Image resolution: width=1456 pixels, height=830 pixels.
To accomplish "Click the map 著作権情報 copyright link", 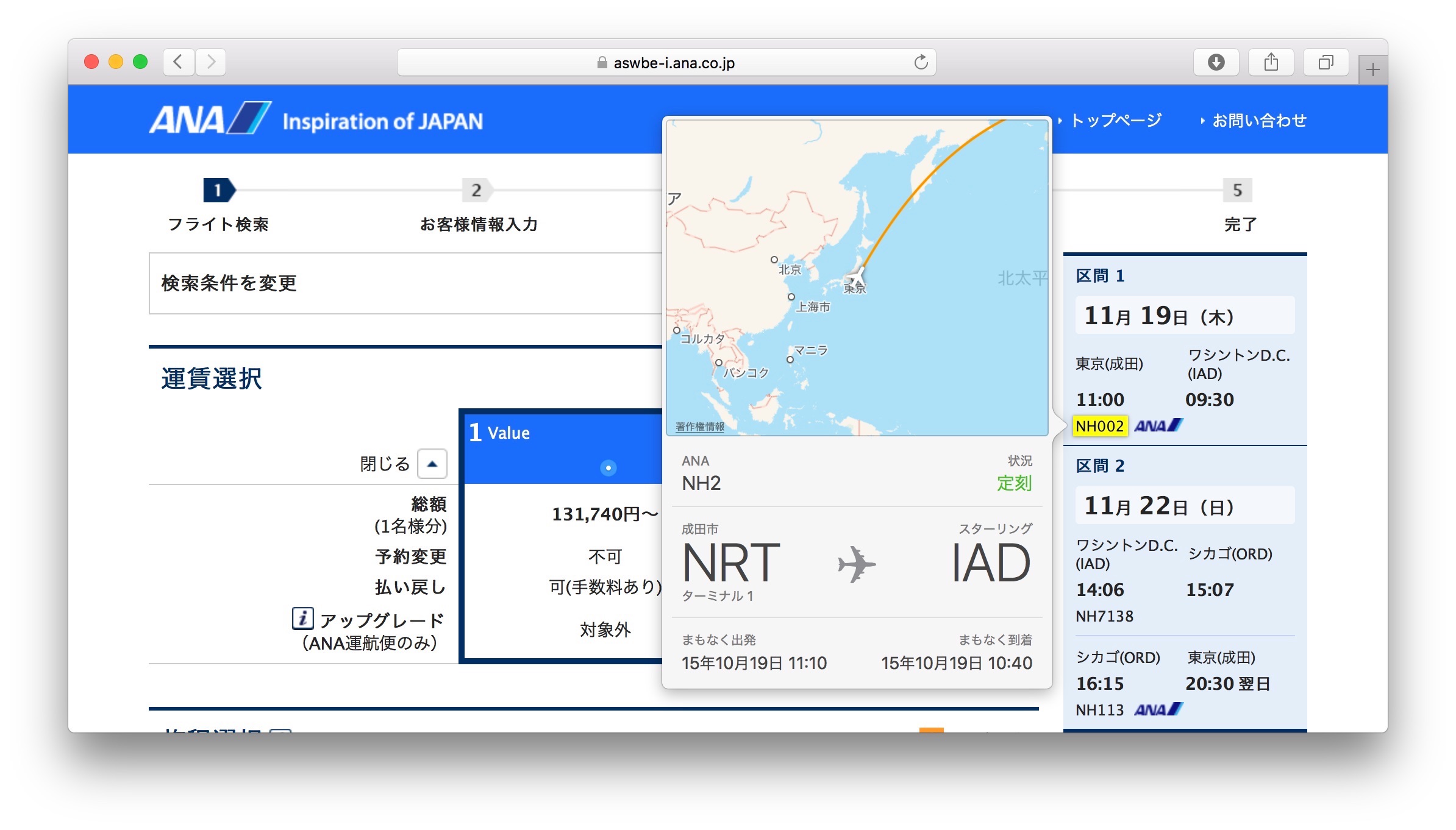I will pos(700,427).
